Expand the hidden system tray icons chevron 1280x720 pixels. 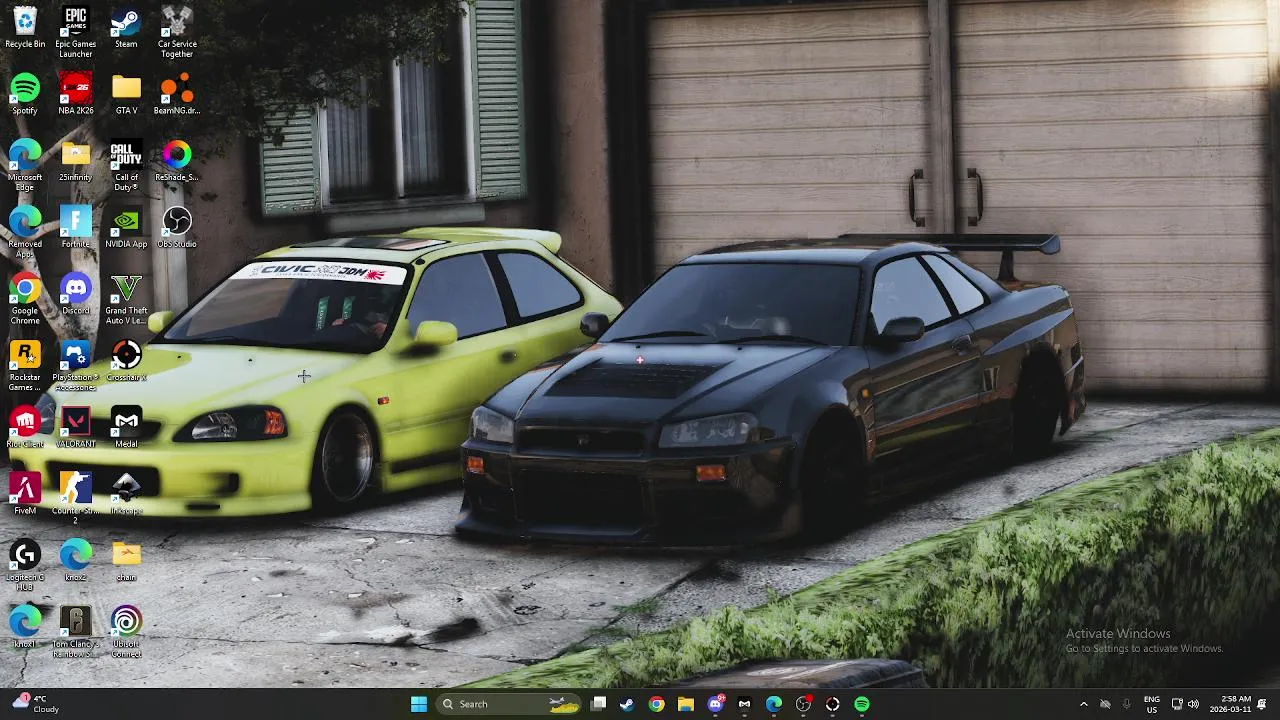1083,704
